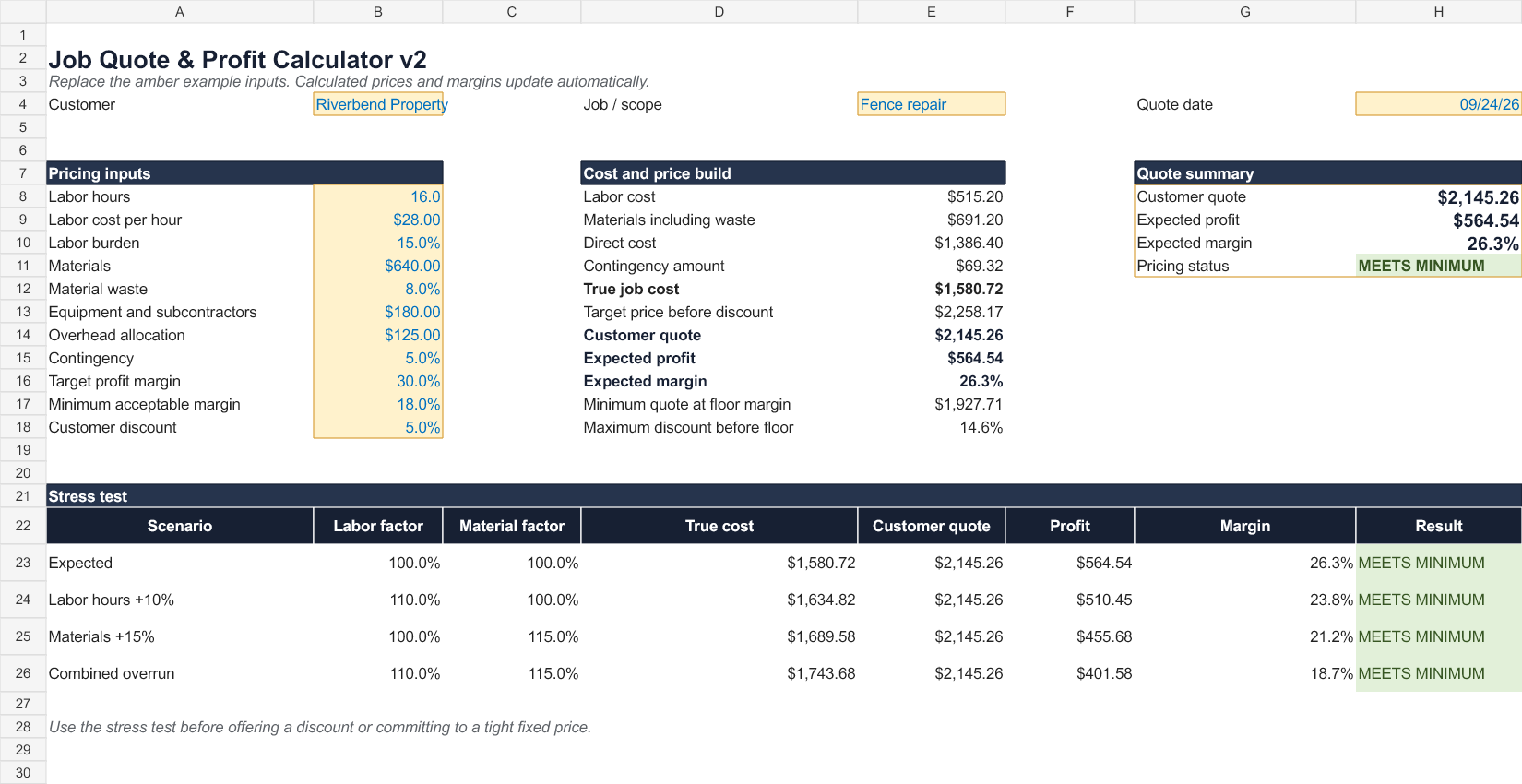Click the stress test usage note in row 28
The height and width of the screenshot is (784, 1522).
(x=320, y=727)
